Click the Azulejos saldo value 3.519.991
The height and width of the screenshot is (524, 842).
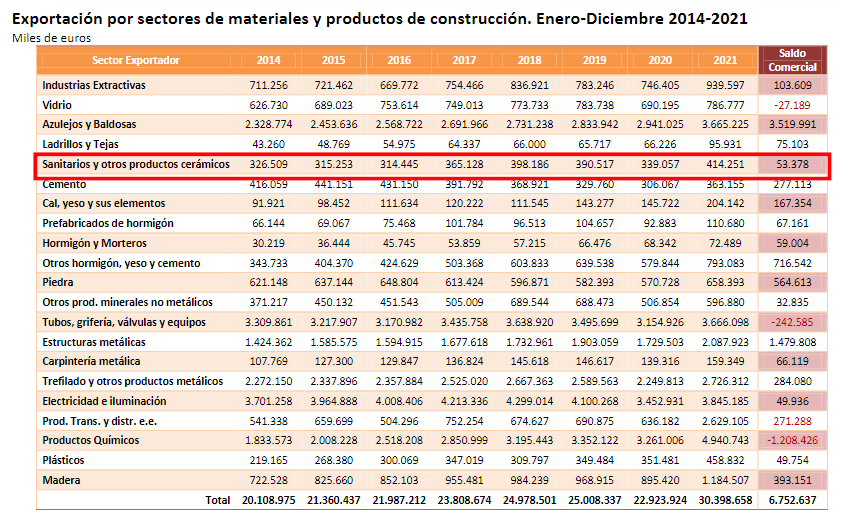792,124
